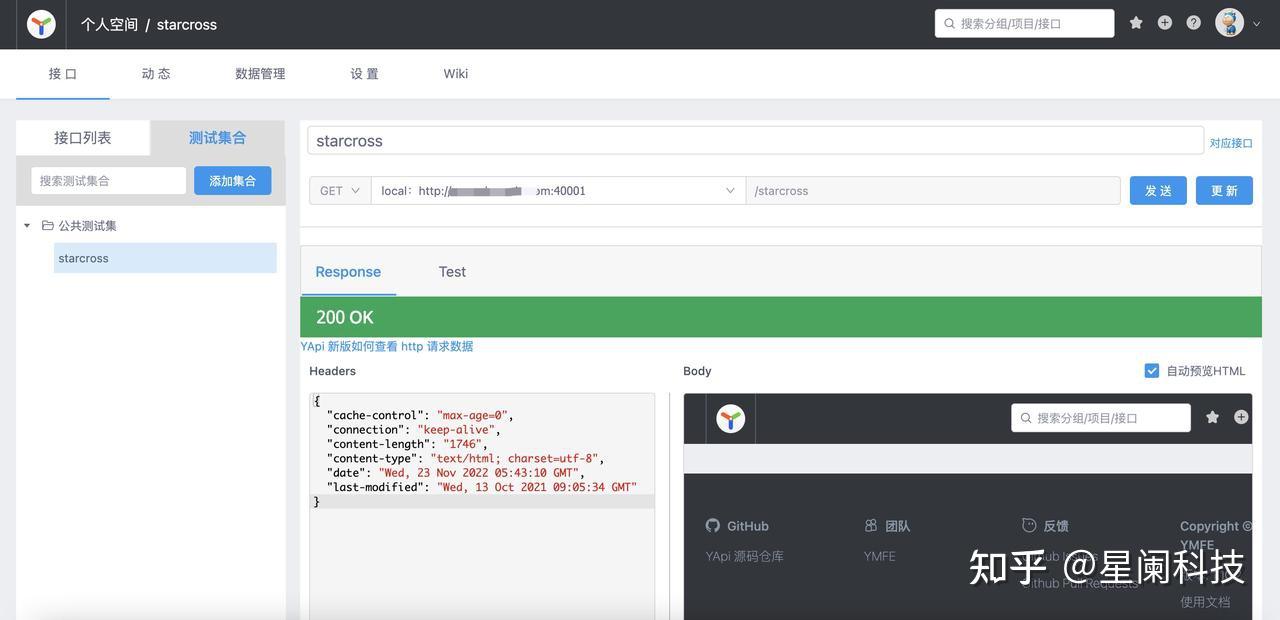Click the 添加集合 button
Image resolution: width=1280 pixels, height=620 pixels.
[x=232, y=181]
